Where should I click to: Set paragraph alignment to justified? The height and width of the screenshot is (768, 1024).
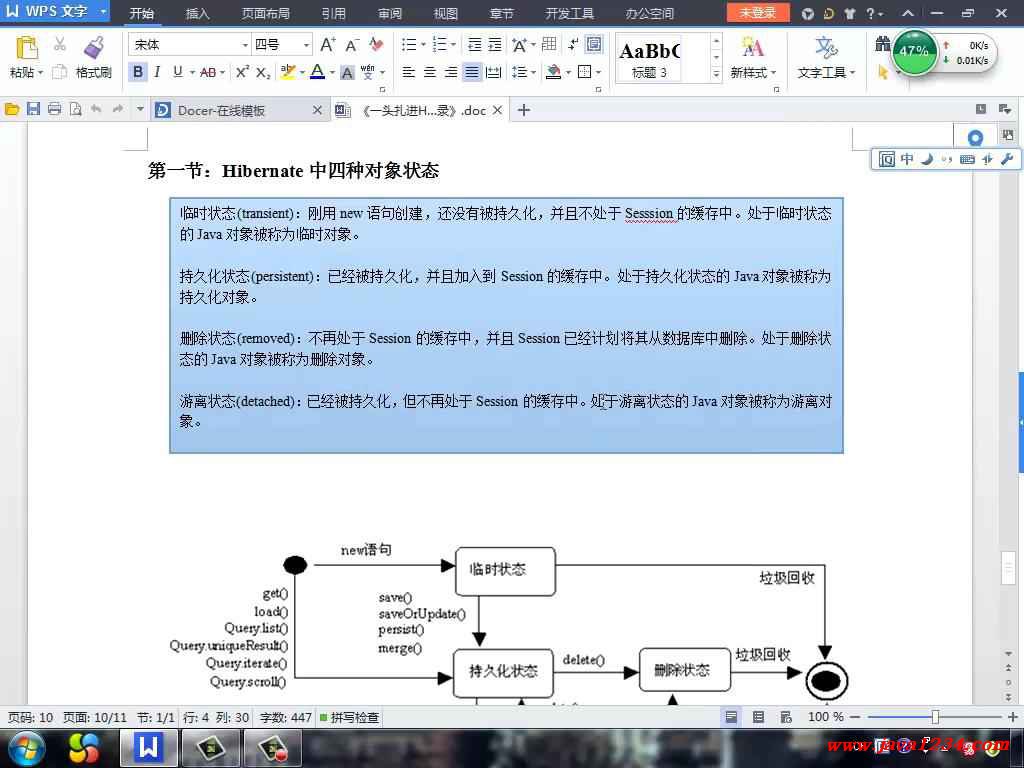[472, 72]
